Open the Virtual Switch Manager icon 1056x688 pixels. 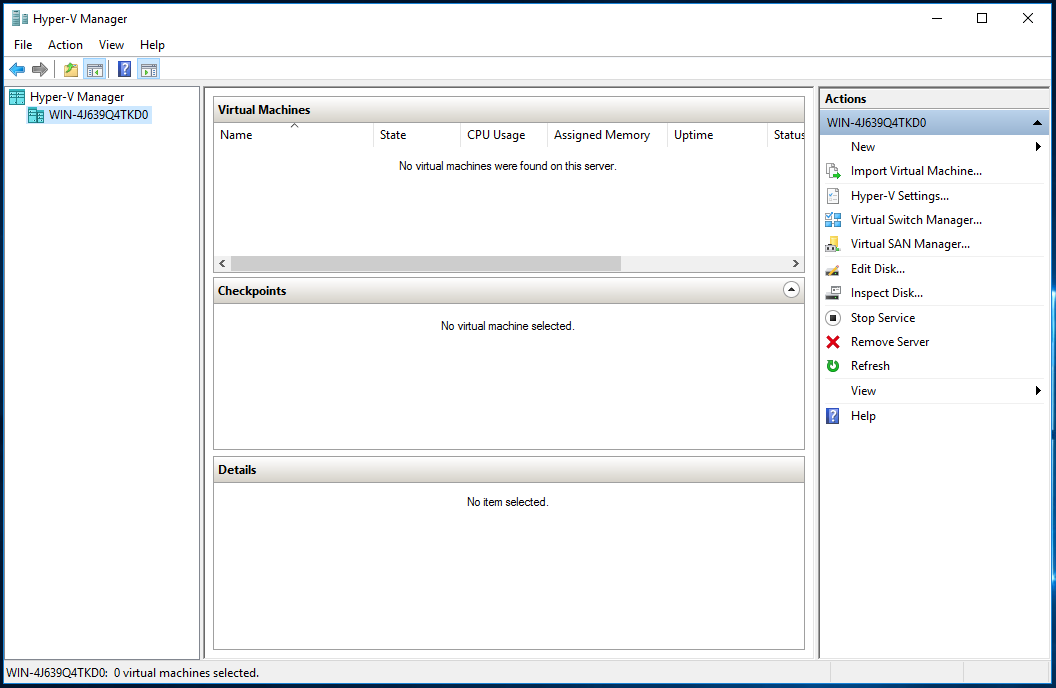[x=833, y=220]
